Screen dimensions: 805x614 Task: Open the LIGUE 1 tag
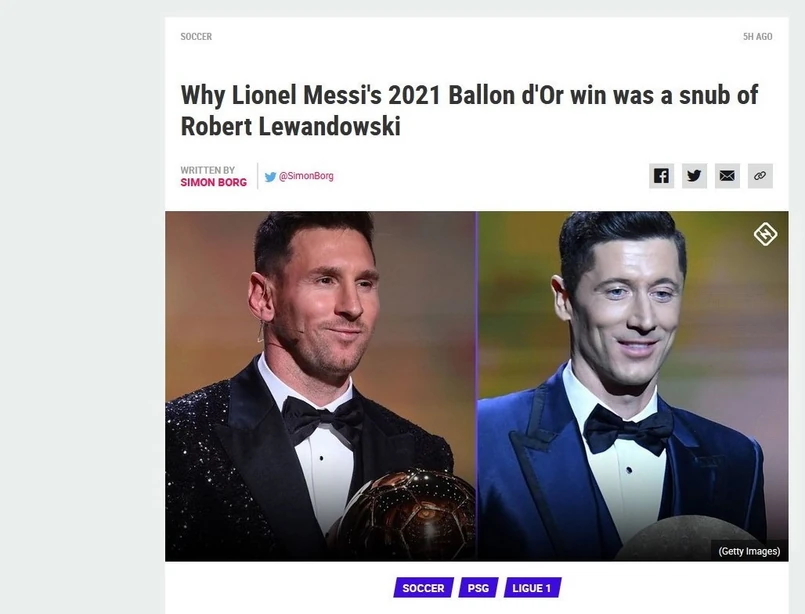point(533,588)
